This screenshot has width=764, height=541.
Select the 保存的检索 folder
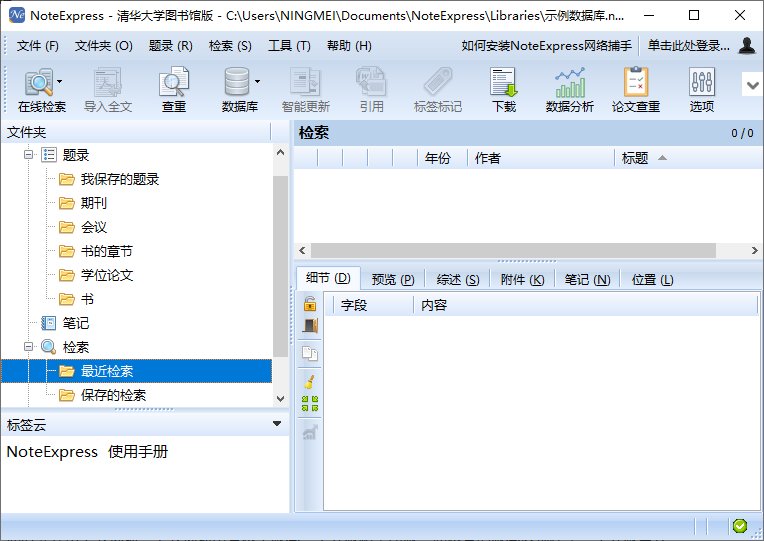coord(114,395)
